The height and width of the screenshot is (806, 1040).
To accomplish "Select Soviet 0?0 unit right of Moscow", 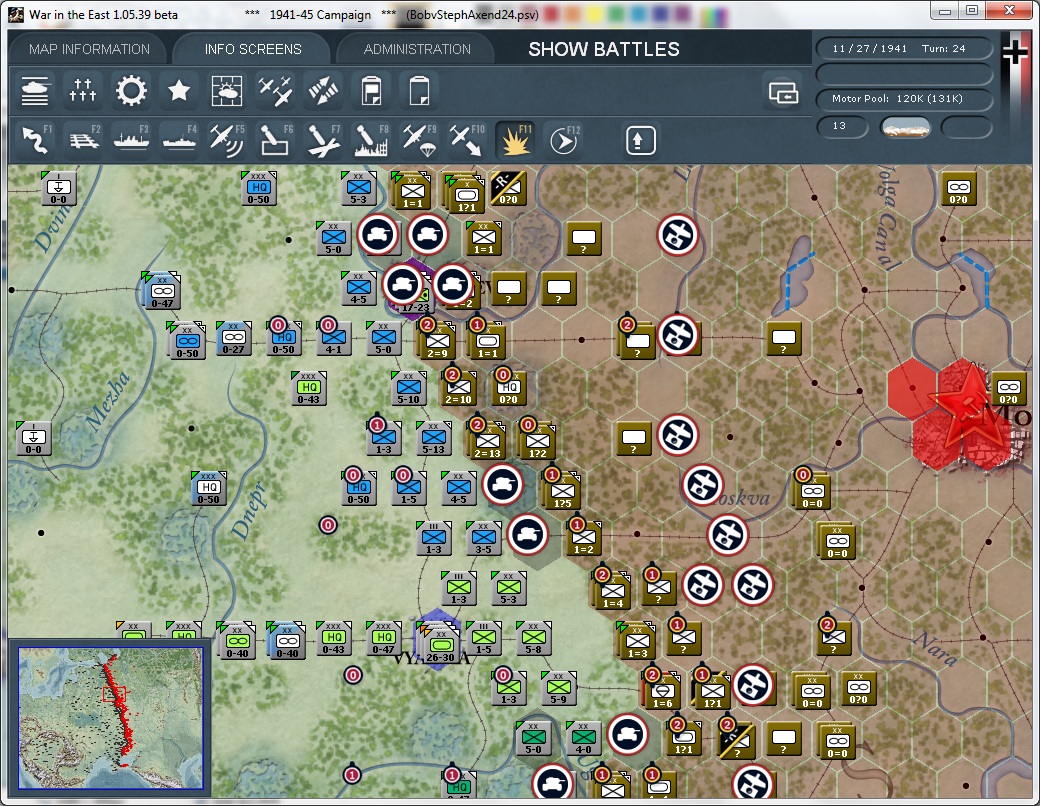I will click(x=1009, y=389).
